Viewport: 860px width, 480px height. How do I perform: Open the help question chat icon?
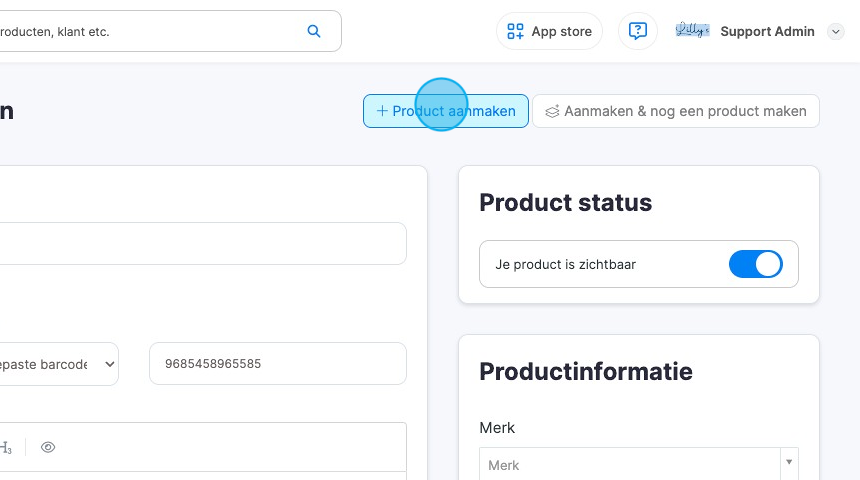coord(638,31)
